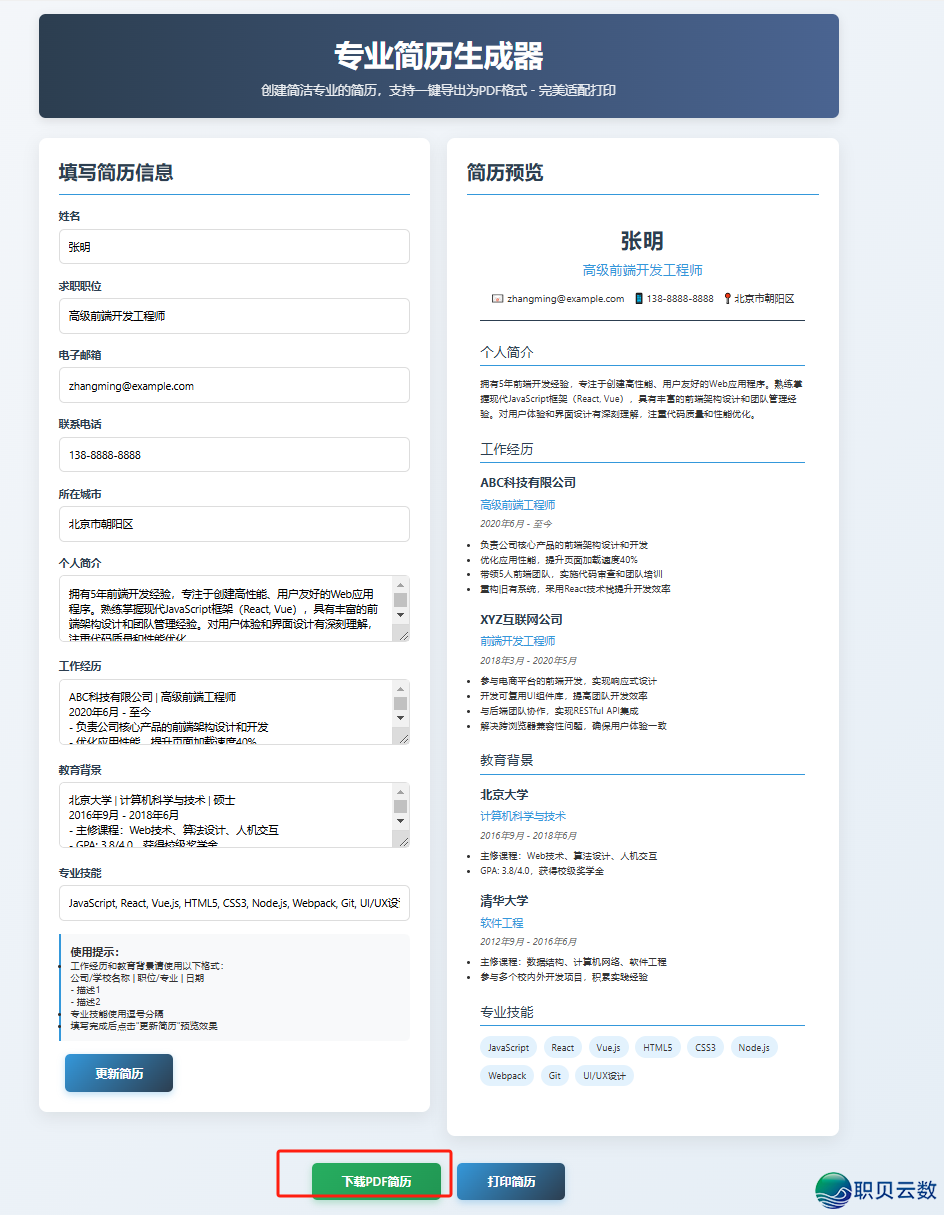Click 清华大学 heading in preview
944x1215 pixels.
pyautogui.click(x=504, y=900)
